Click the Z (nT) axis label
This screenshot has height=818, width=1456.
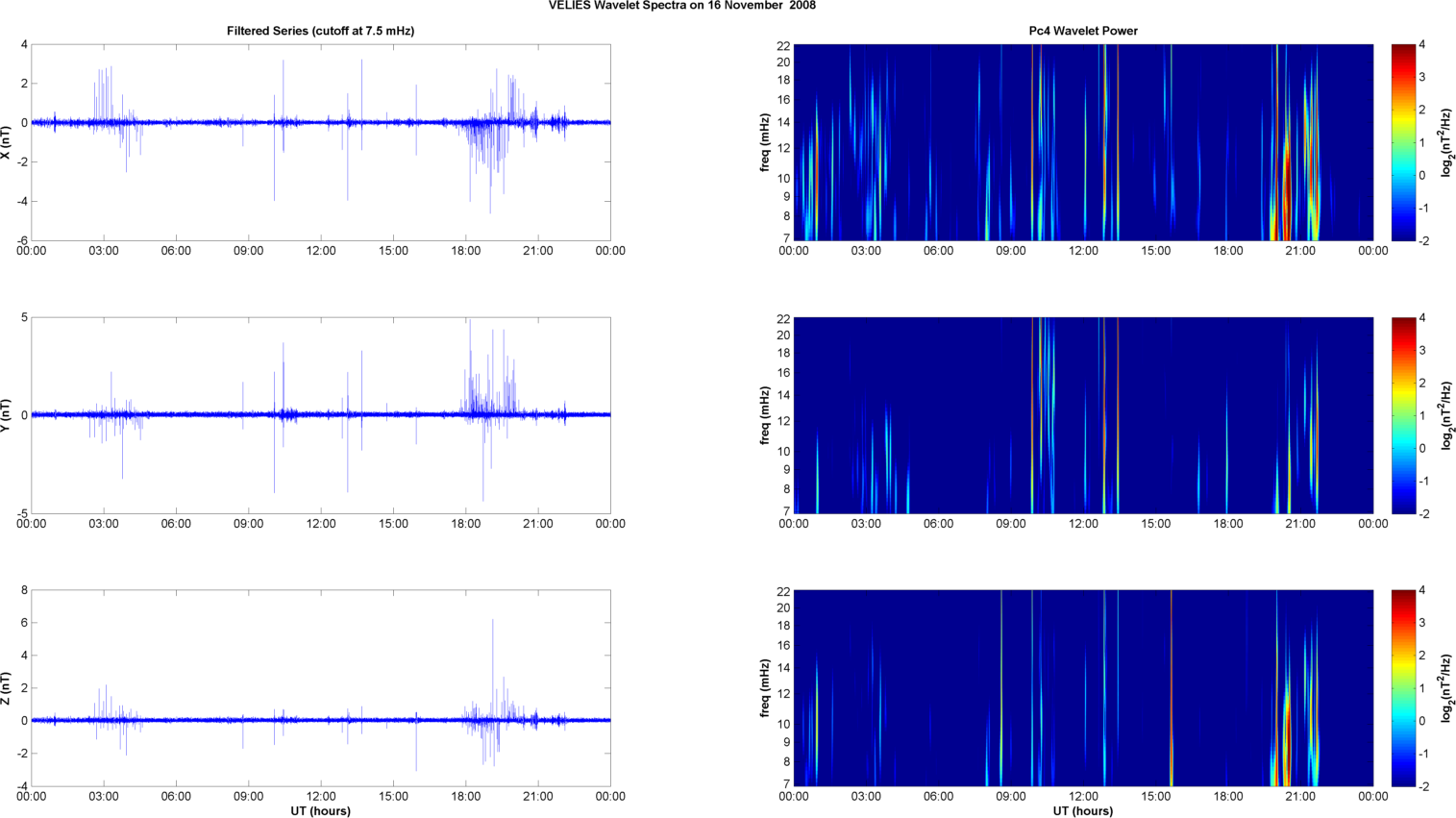(6, 688)
